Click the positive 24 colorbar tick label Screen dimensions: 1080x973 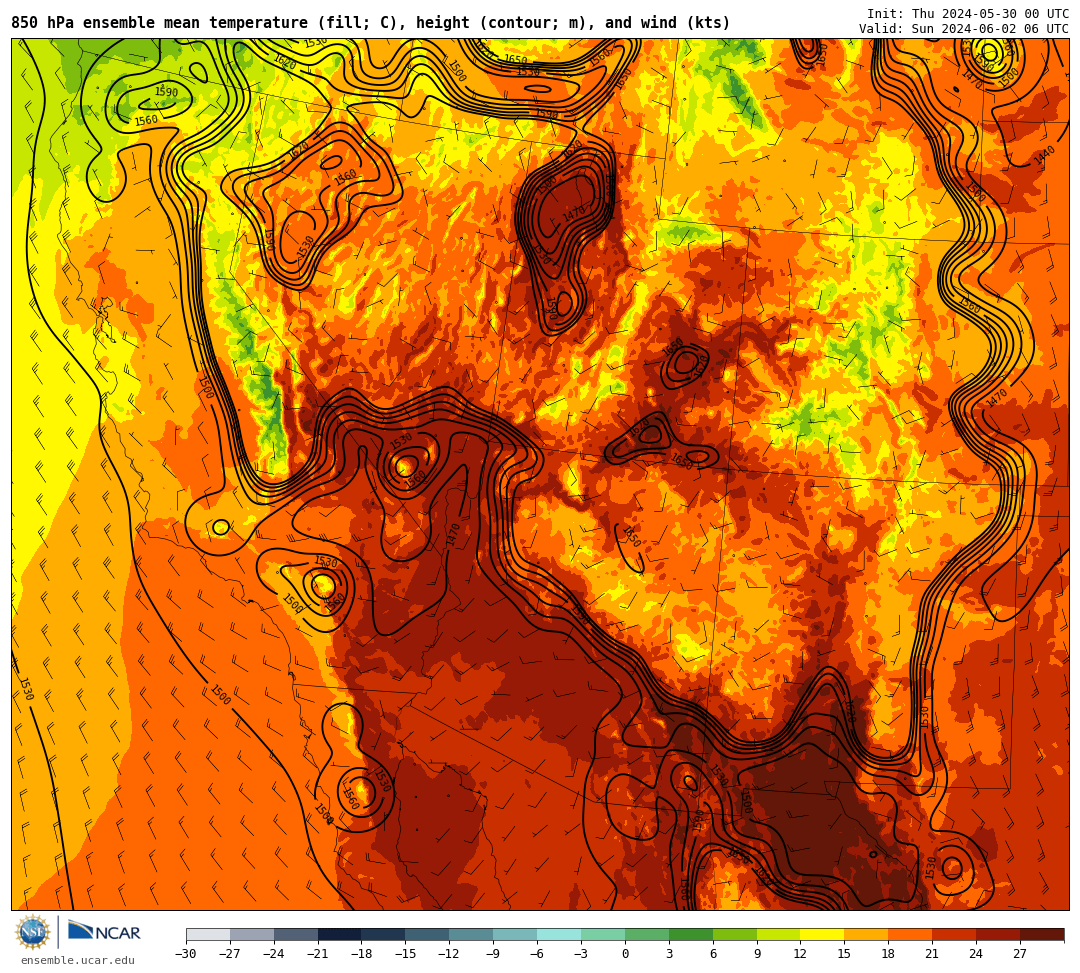tap(977, 954)
